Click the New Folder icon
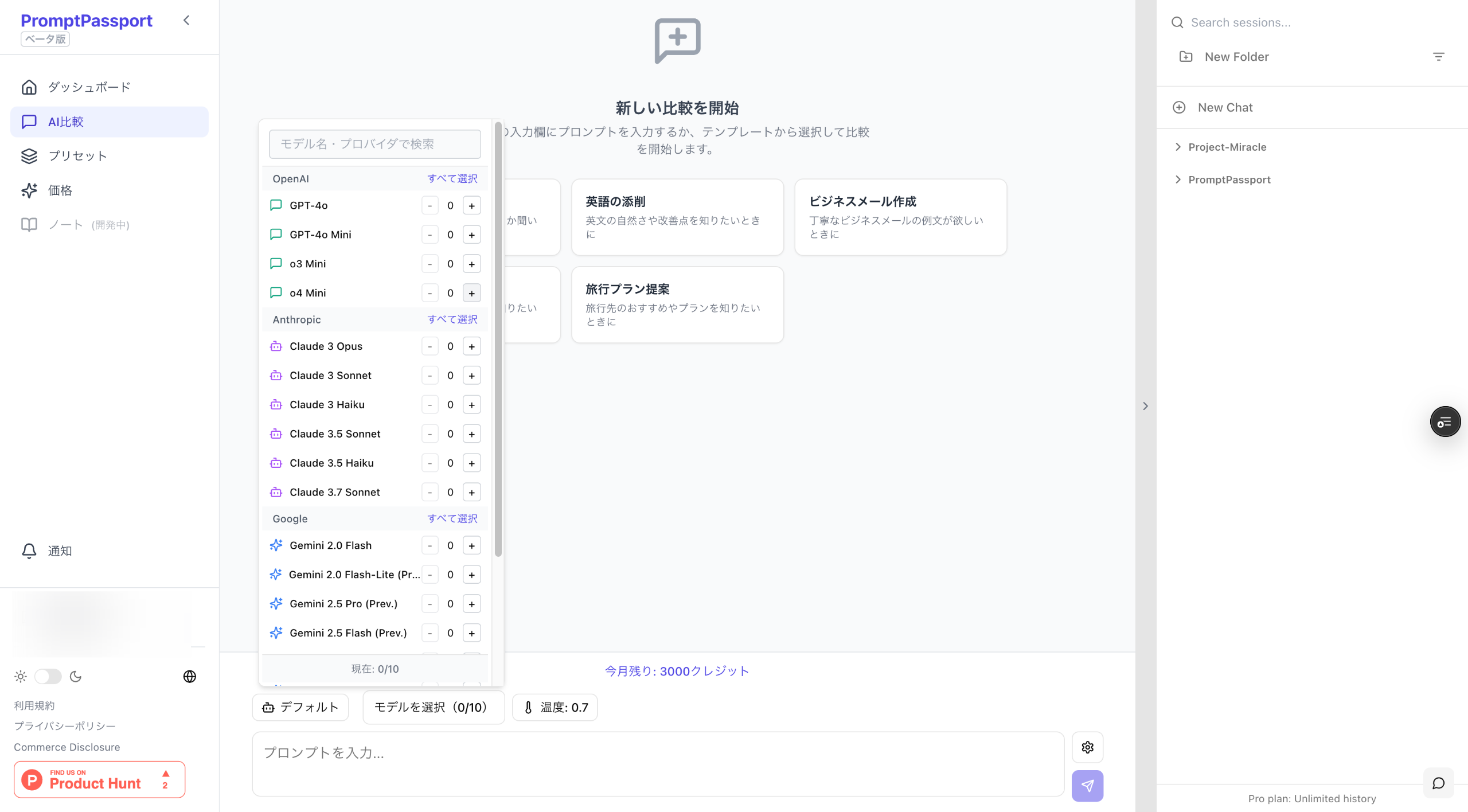The image size is (1468, 812). click(x=1185, y=57)
